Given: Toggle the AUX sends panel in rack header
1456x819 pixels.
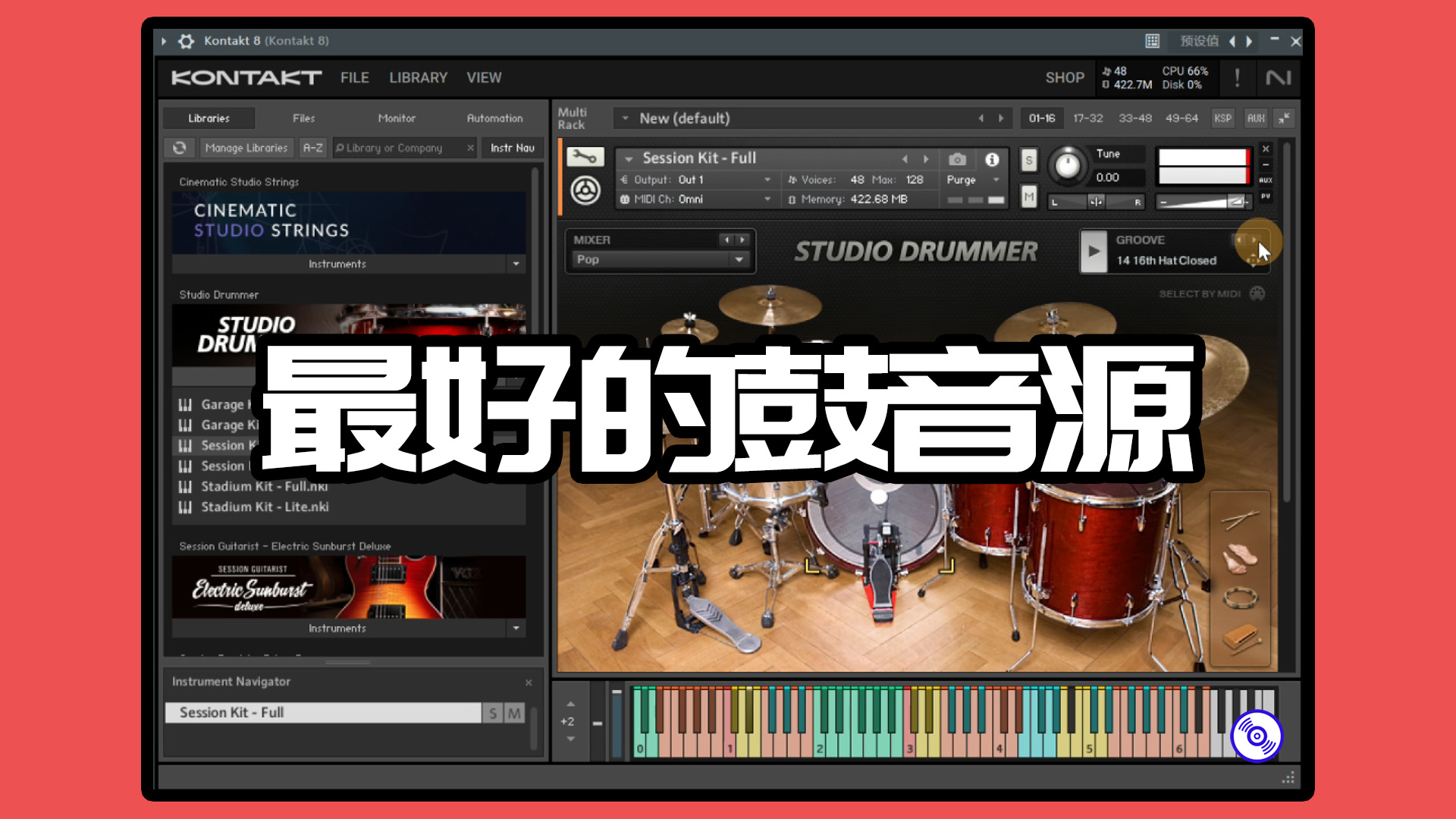Looking at the screenshot, I should [1256, 118].
